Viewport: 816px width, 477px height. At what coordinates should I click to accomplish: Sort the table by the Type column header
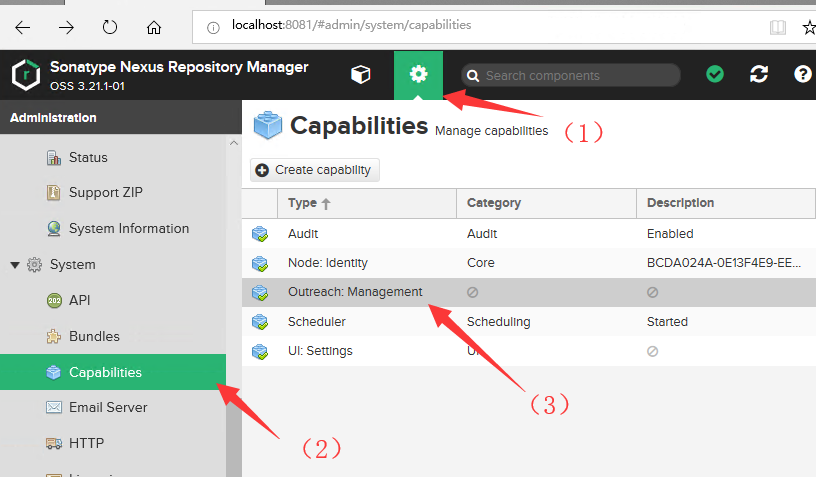point(367,203)
